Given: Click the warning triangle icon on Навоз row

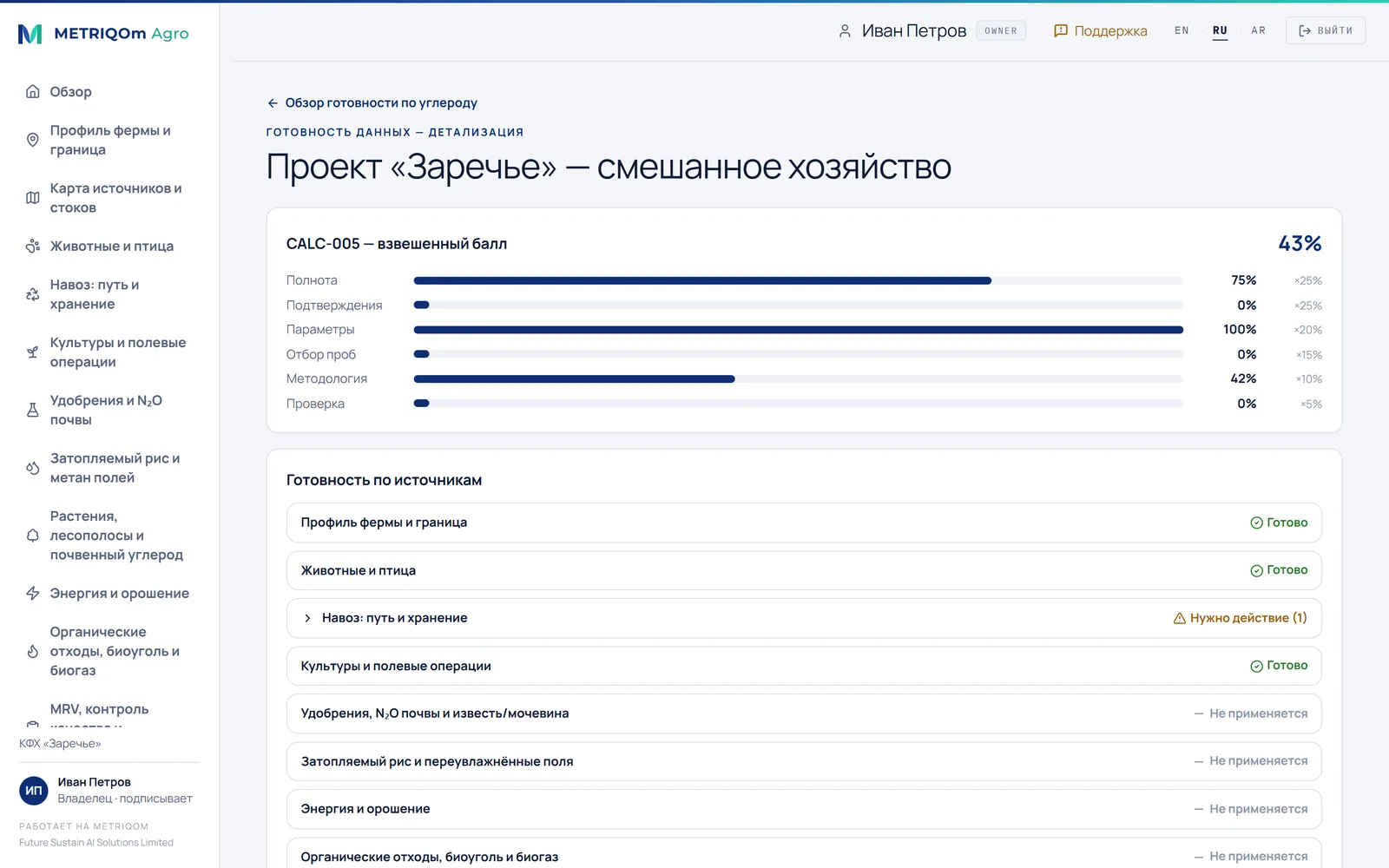Looking at the screenshot, I should coord(1179,619).
